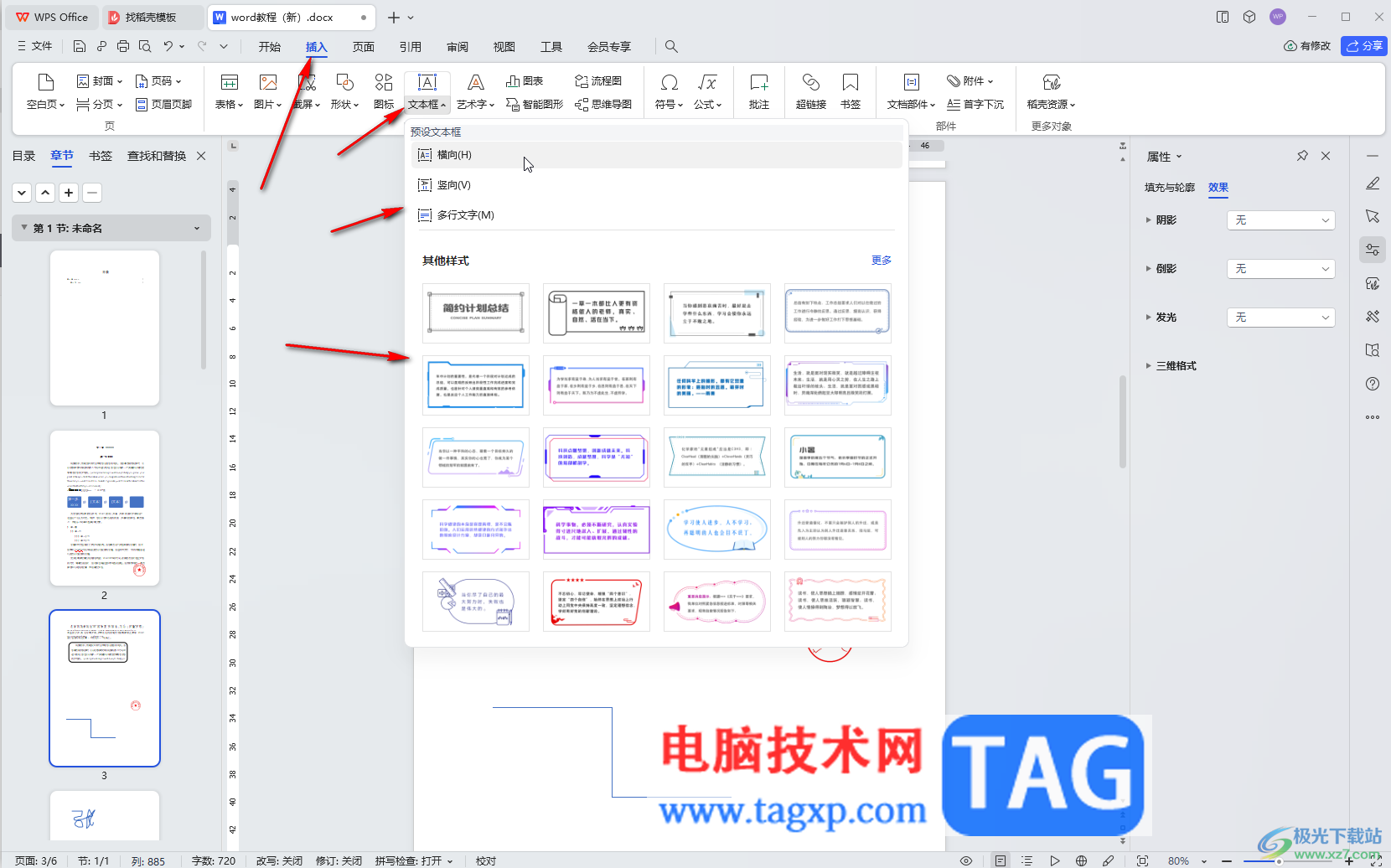Image resolution: width=1391 pixels, height=868 pixels.
Task: Click the Undo icon
Action: (168, 46)
